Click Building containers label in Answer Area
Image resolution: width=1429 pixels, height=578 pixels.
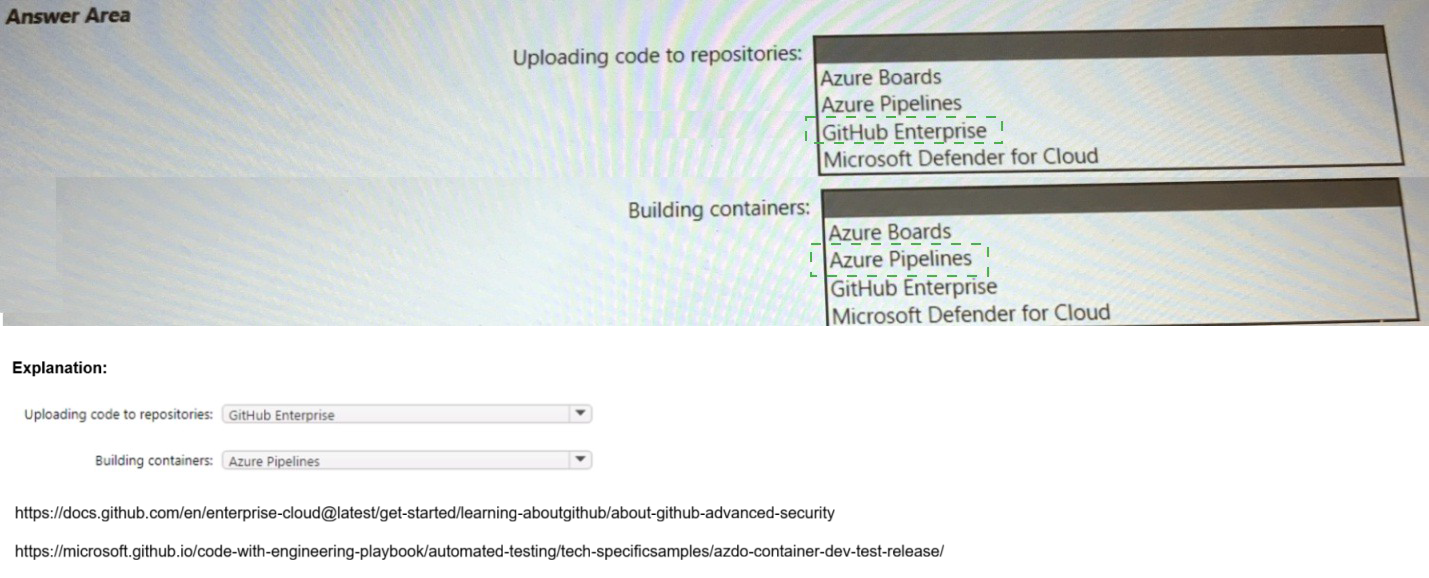(718, 210)
